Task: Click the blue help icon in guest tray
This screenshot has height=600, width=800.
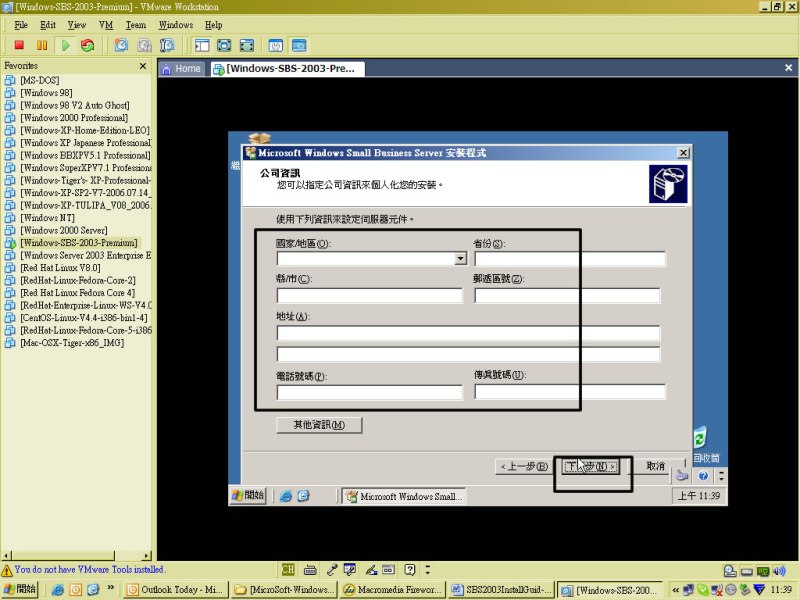Action: tap(703, 476)
